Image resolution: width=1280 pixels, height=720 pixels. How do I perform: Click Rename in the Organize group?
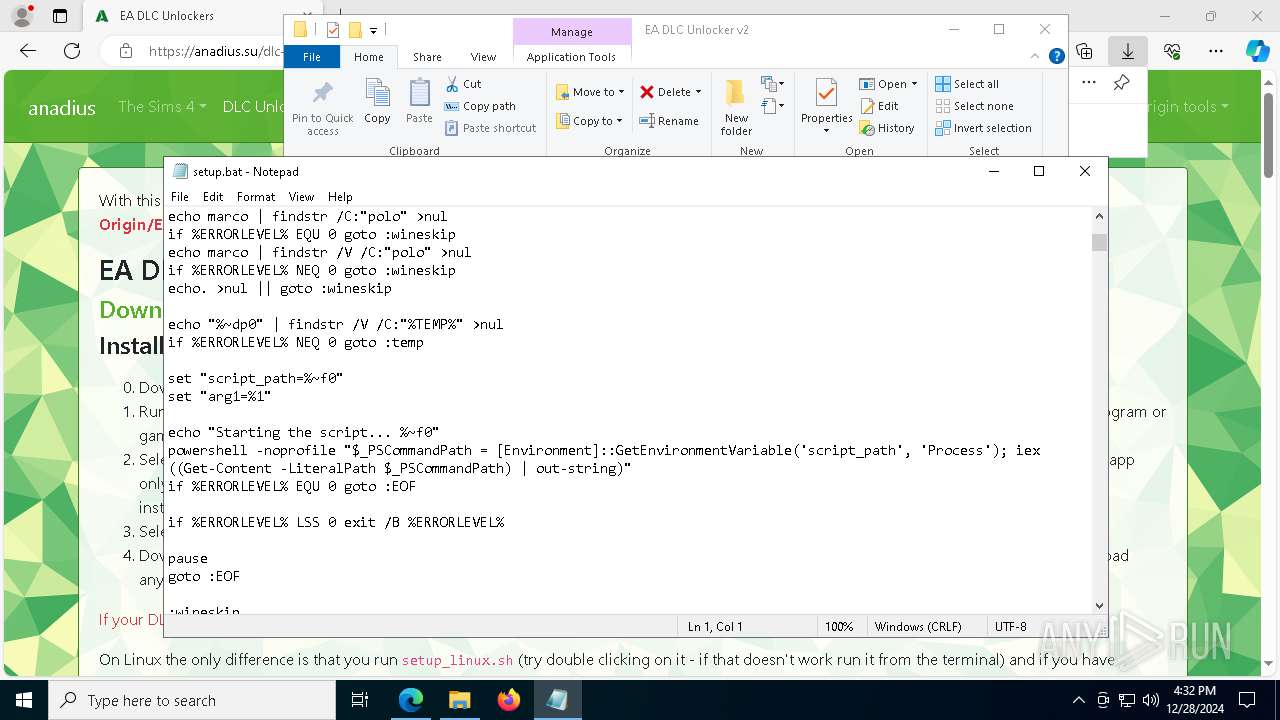[669, 121]
